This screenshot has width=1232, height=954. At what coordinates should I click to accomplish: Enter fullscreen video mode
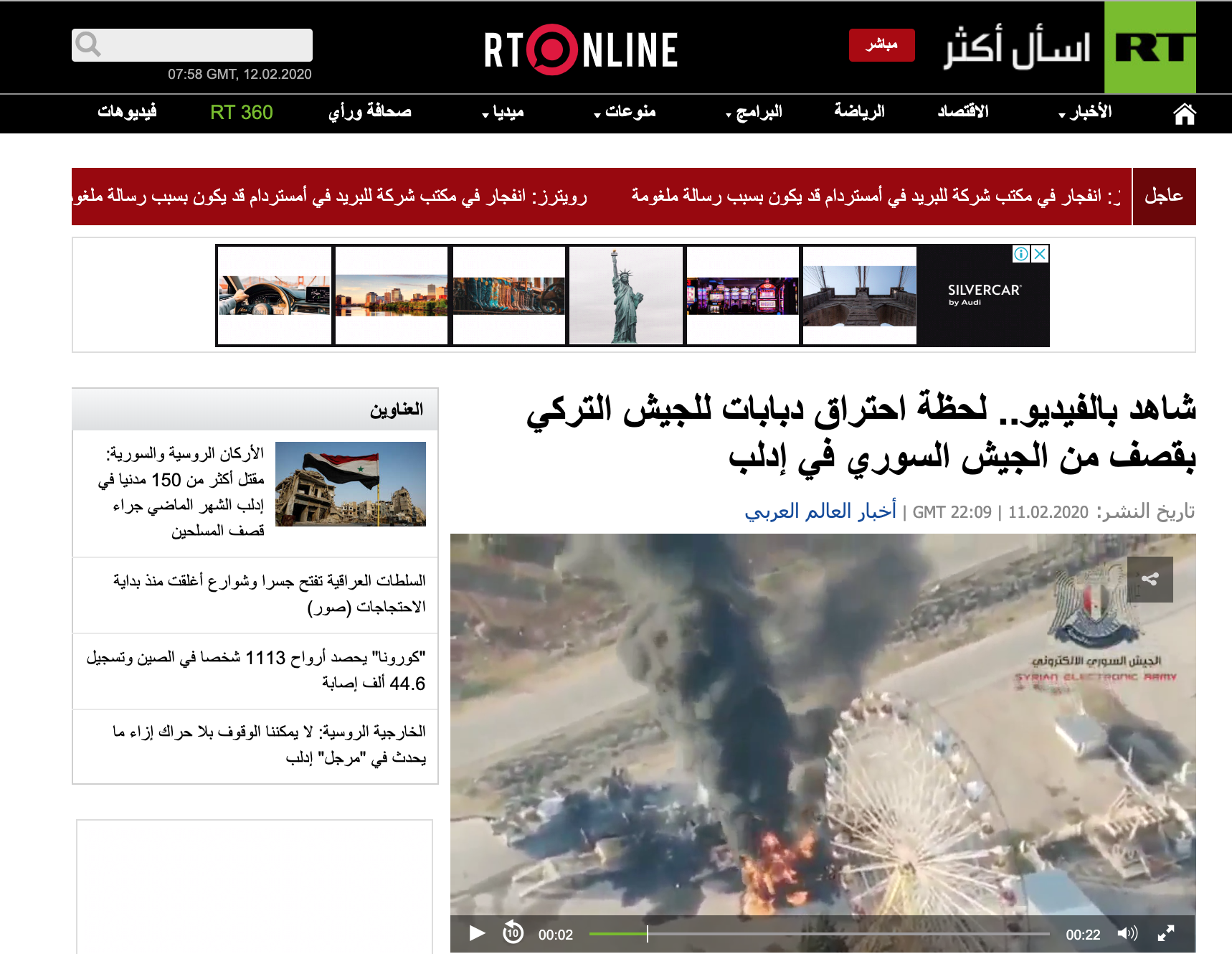point(1166,933)
